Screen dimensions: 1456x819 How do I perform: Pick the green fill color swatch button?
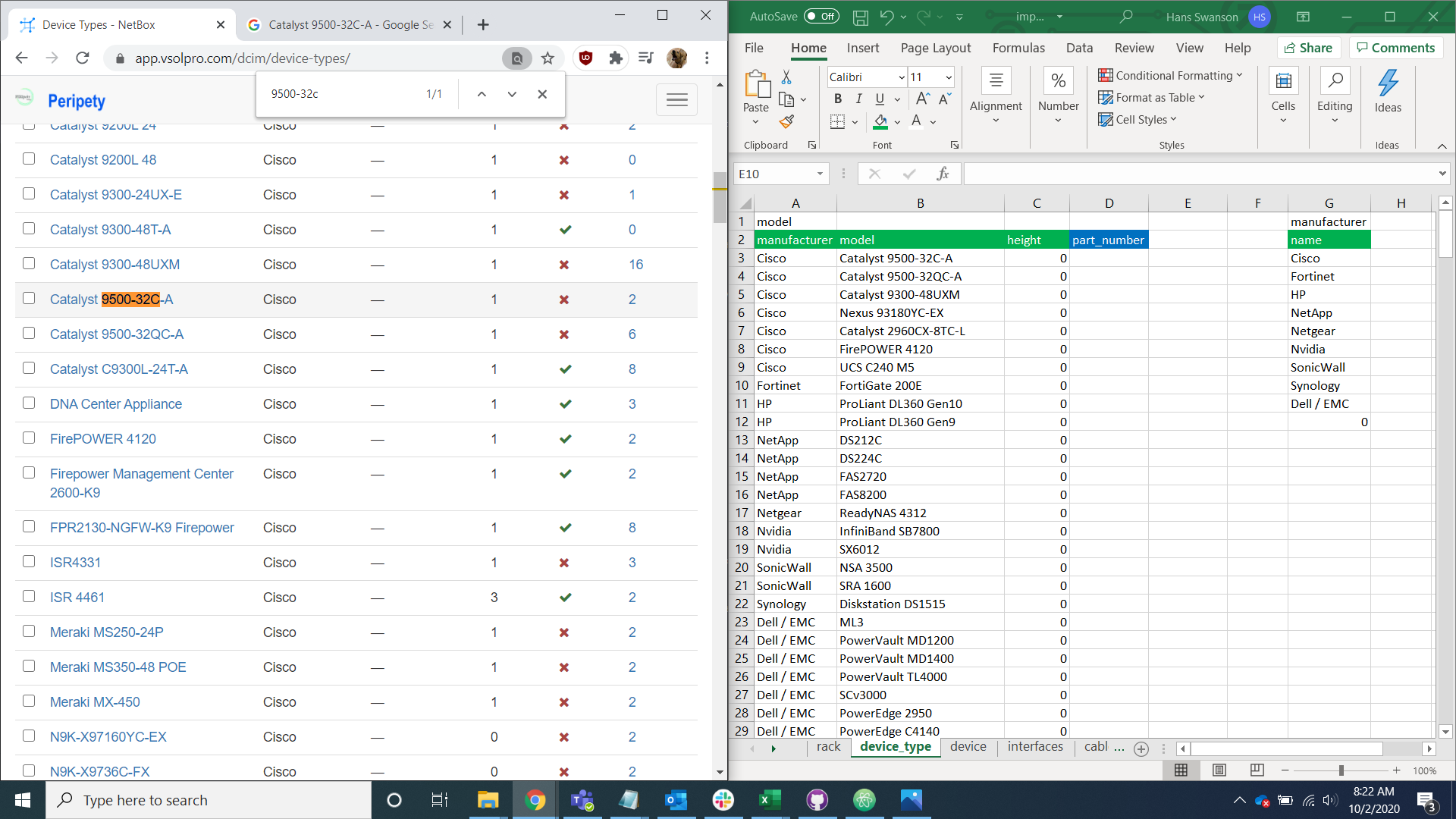pyautogui.click(x=880, y=121)
